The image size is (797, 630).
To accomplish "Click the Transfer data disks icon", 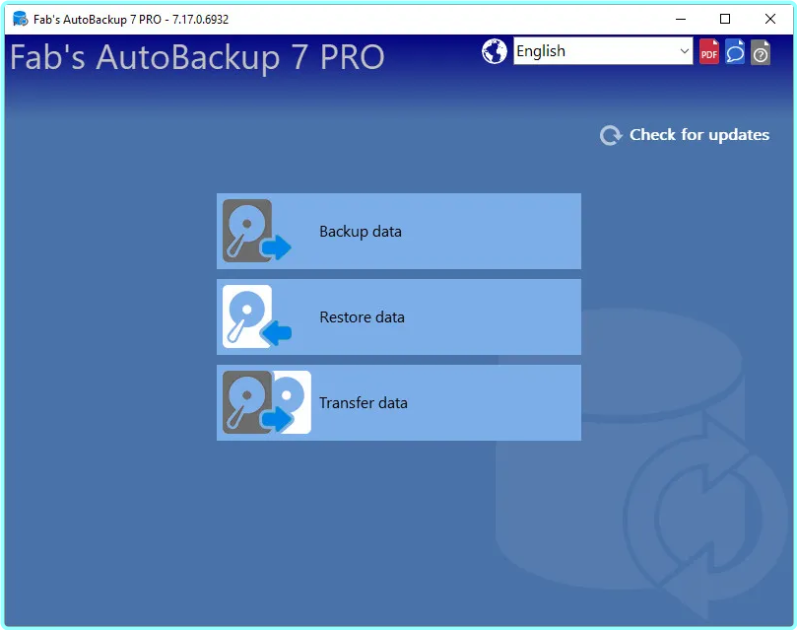I will point(266,403).
